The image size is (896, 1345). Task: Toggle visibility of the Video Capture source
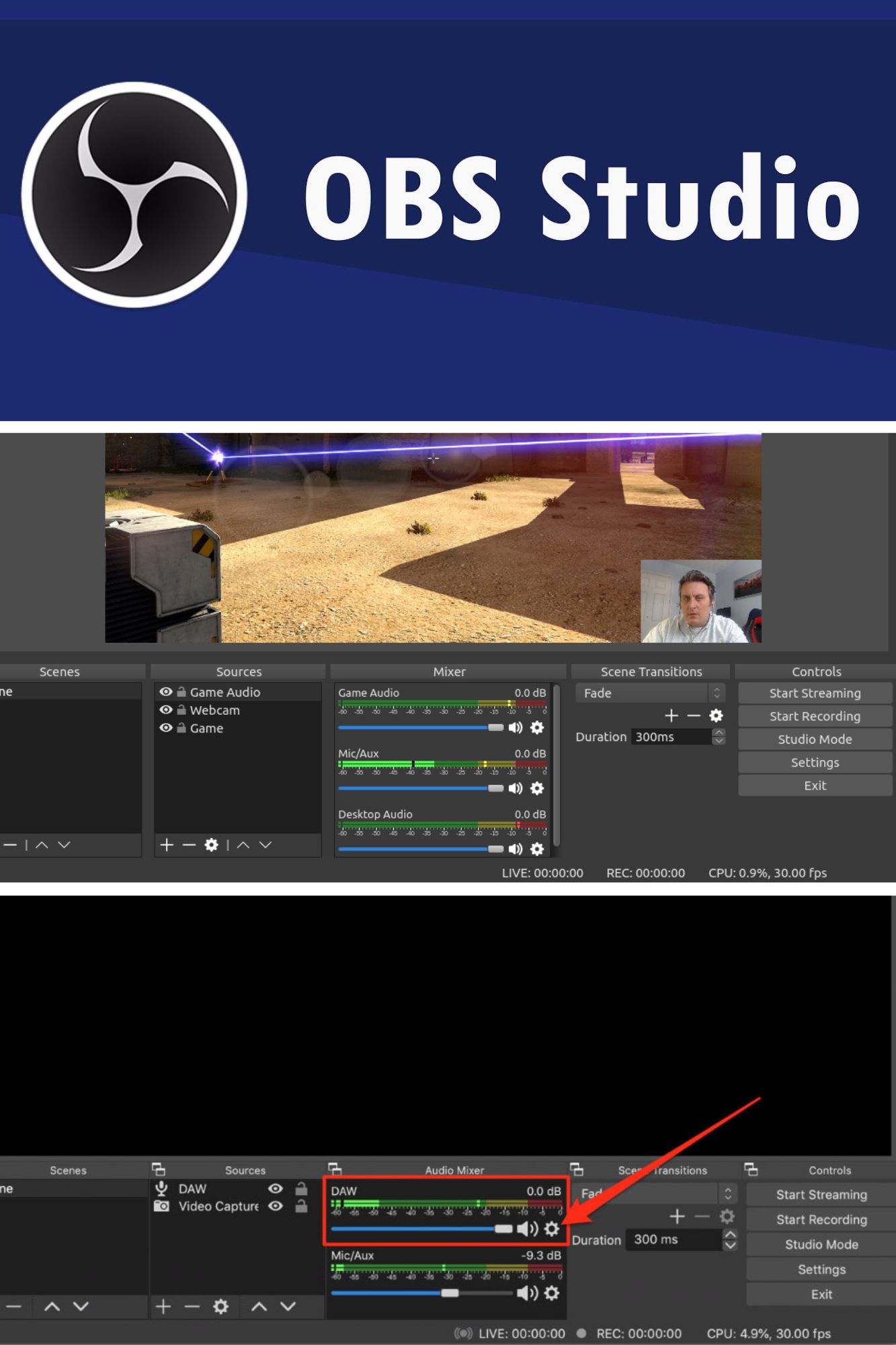click(x=276, y=1206)
